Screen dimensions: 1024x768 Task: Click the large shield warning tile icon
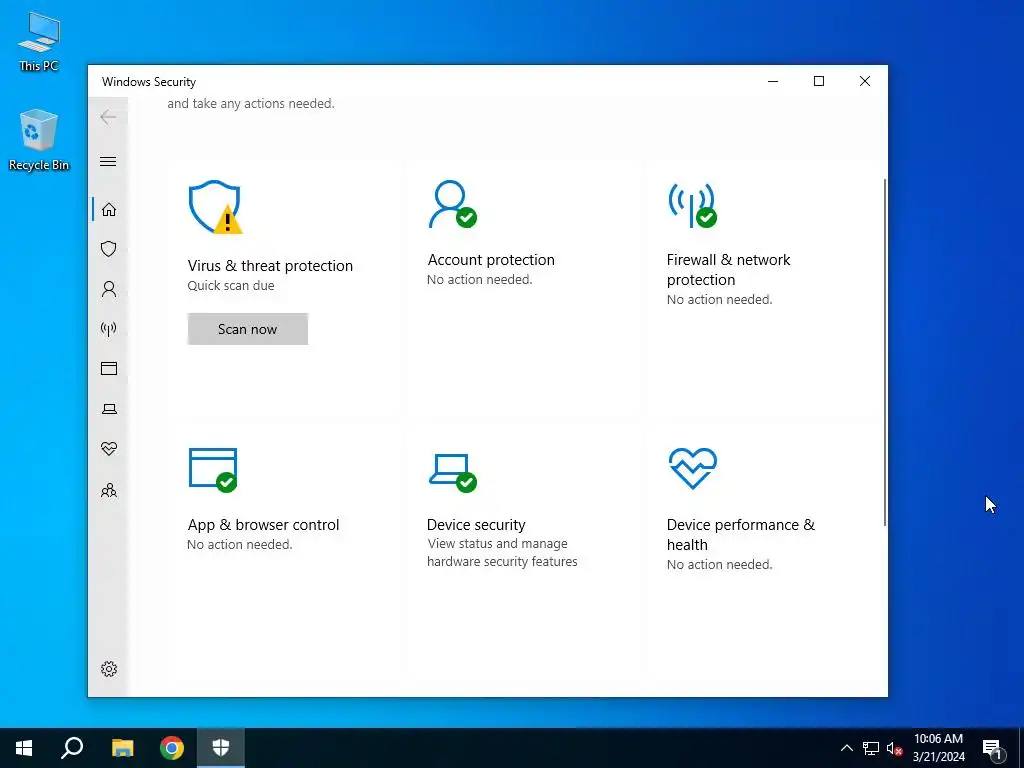216,207
